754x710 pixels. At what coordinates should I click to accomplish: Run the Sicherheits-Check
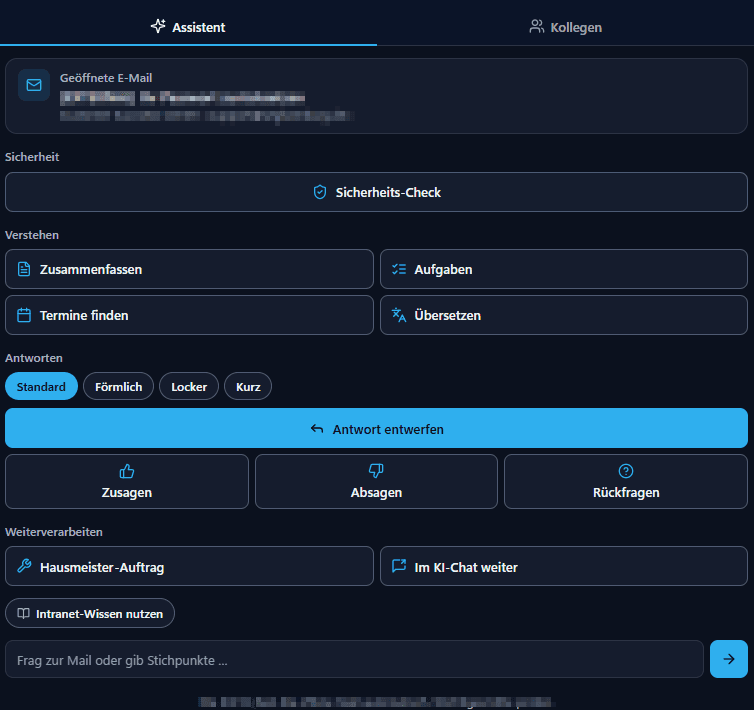(377, 192)
